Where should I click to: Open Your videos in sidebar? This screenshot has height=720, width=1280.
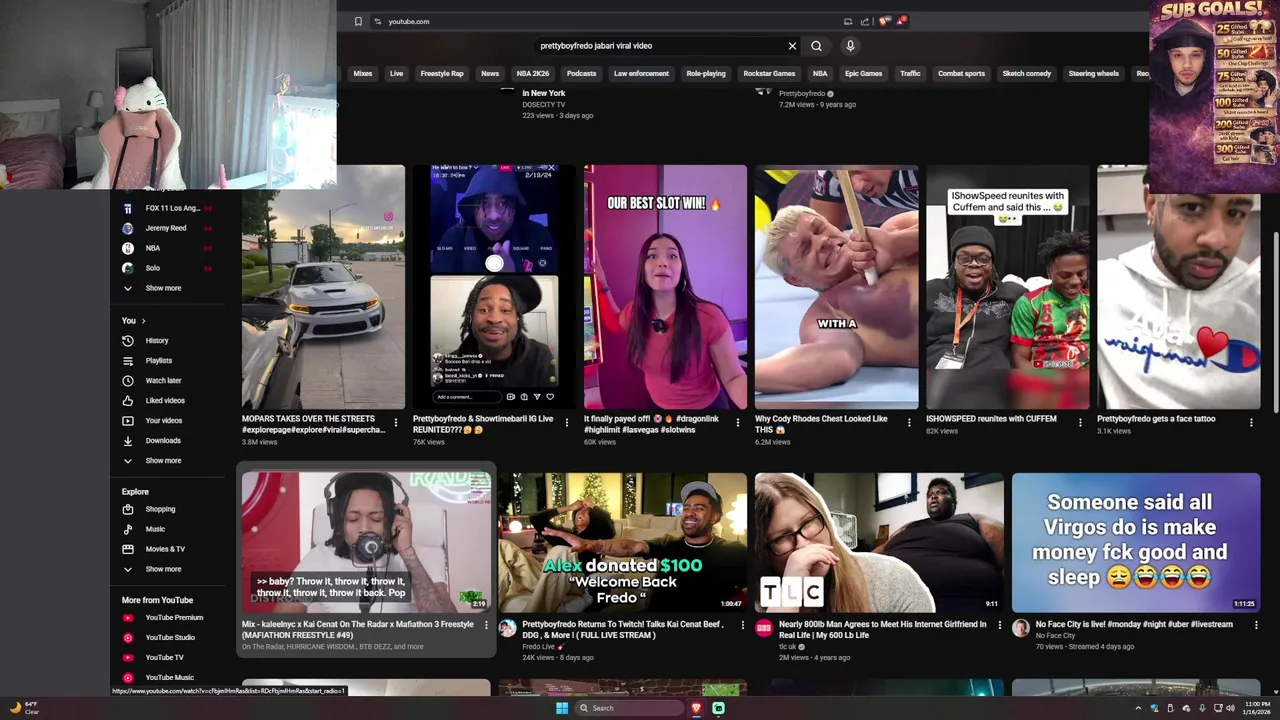click(164, 421)
